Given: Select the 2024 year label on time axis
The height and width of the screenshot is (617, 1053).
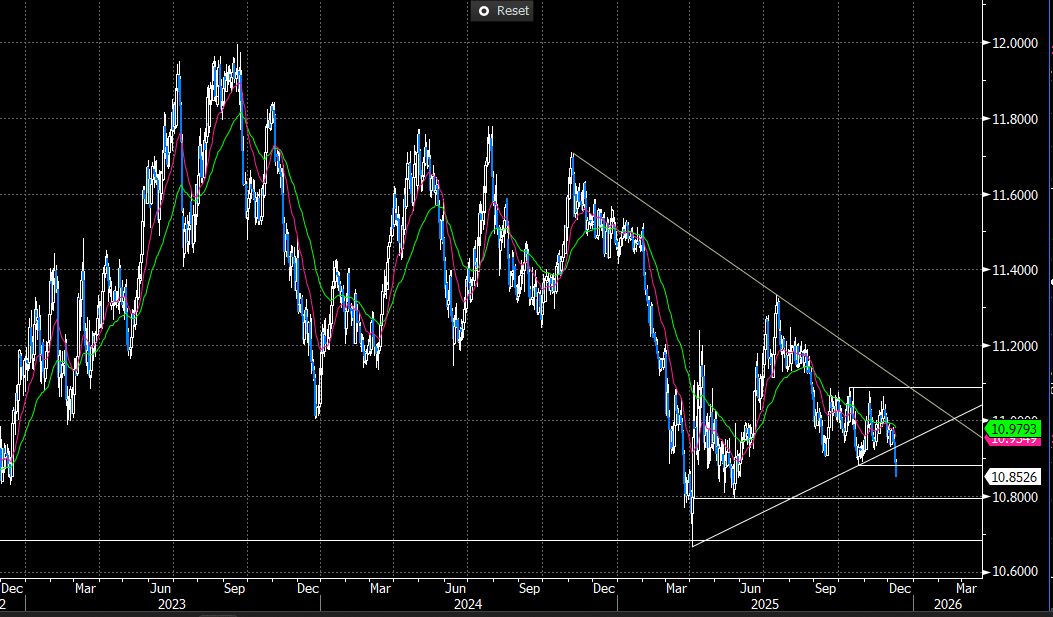Looking at the screenshot, I should click(x=468, y=604).
